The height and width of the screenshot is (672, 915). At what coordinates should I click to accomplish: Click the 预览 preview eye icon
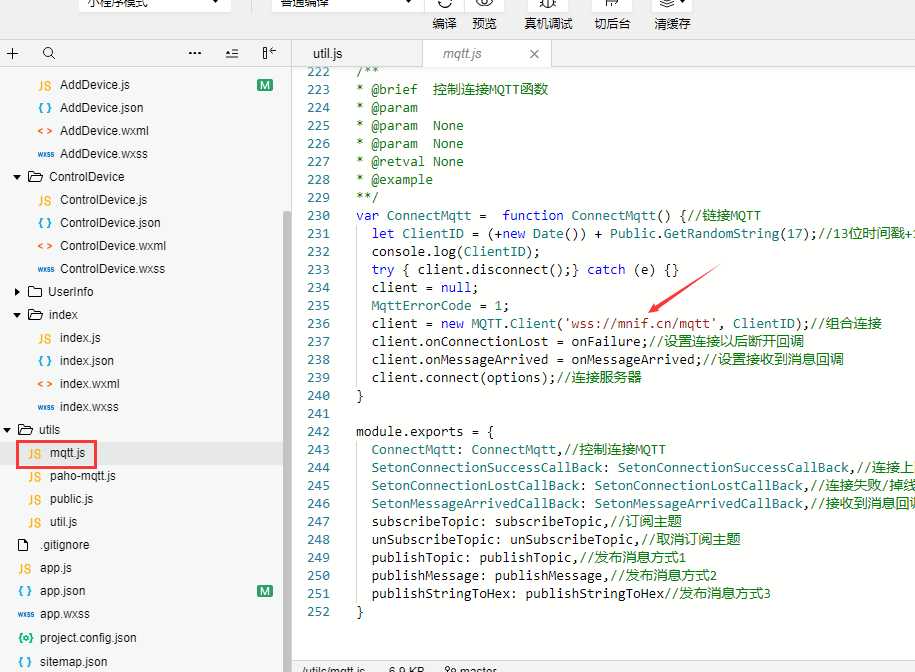[484, 6]
